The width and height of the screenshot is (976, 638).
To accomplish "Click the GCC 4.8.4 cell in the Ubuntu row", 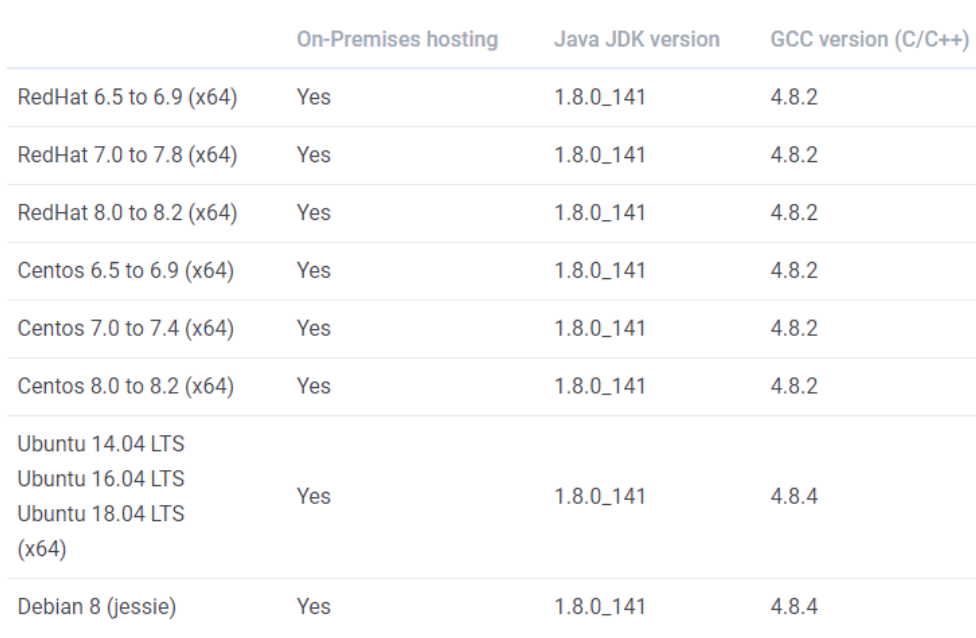I will [794, 496].
